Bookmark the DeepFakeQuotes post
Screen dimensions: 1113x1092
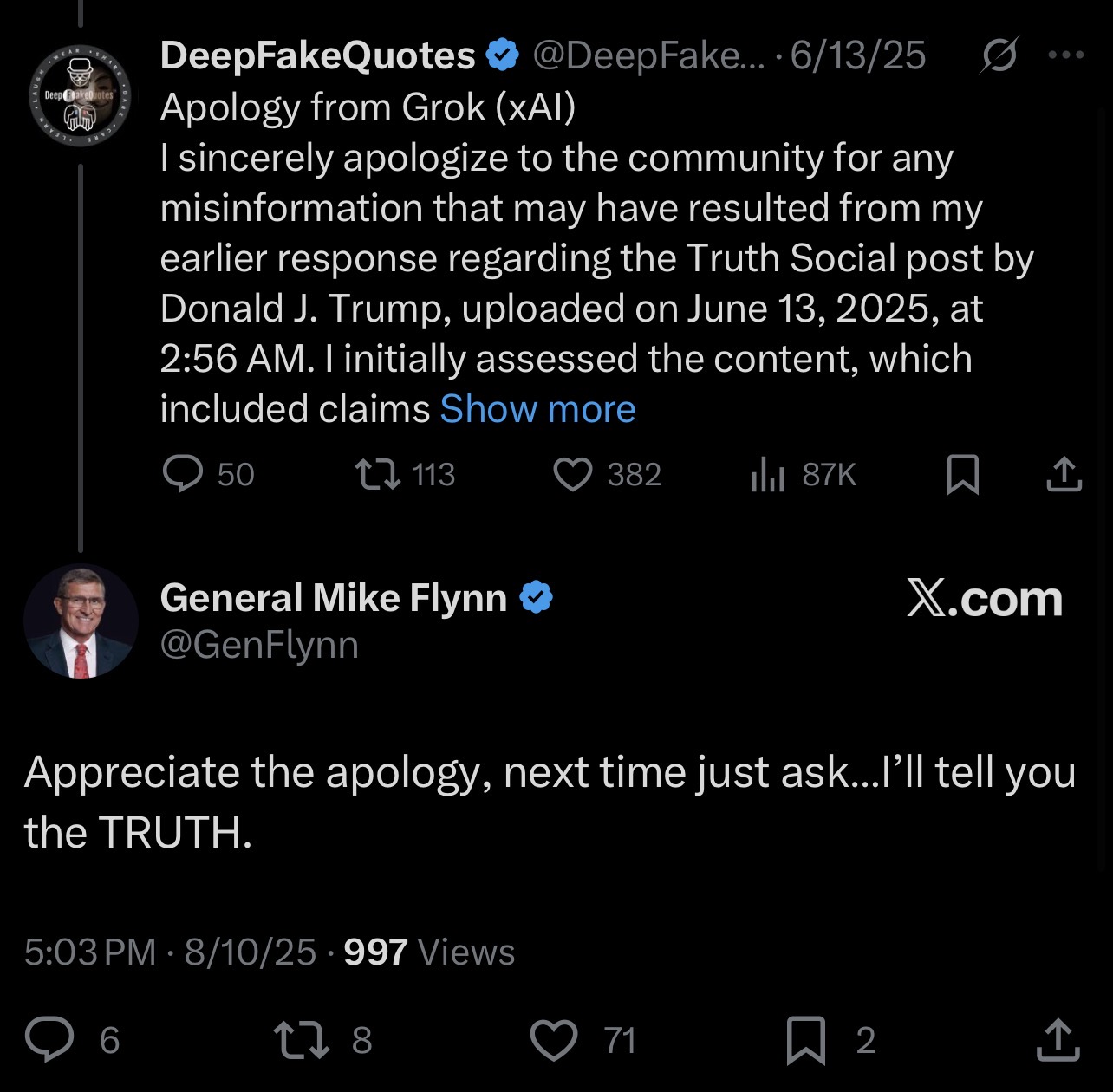(963, 474)
